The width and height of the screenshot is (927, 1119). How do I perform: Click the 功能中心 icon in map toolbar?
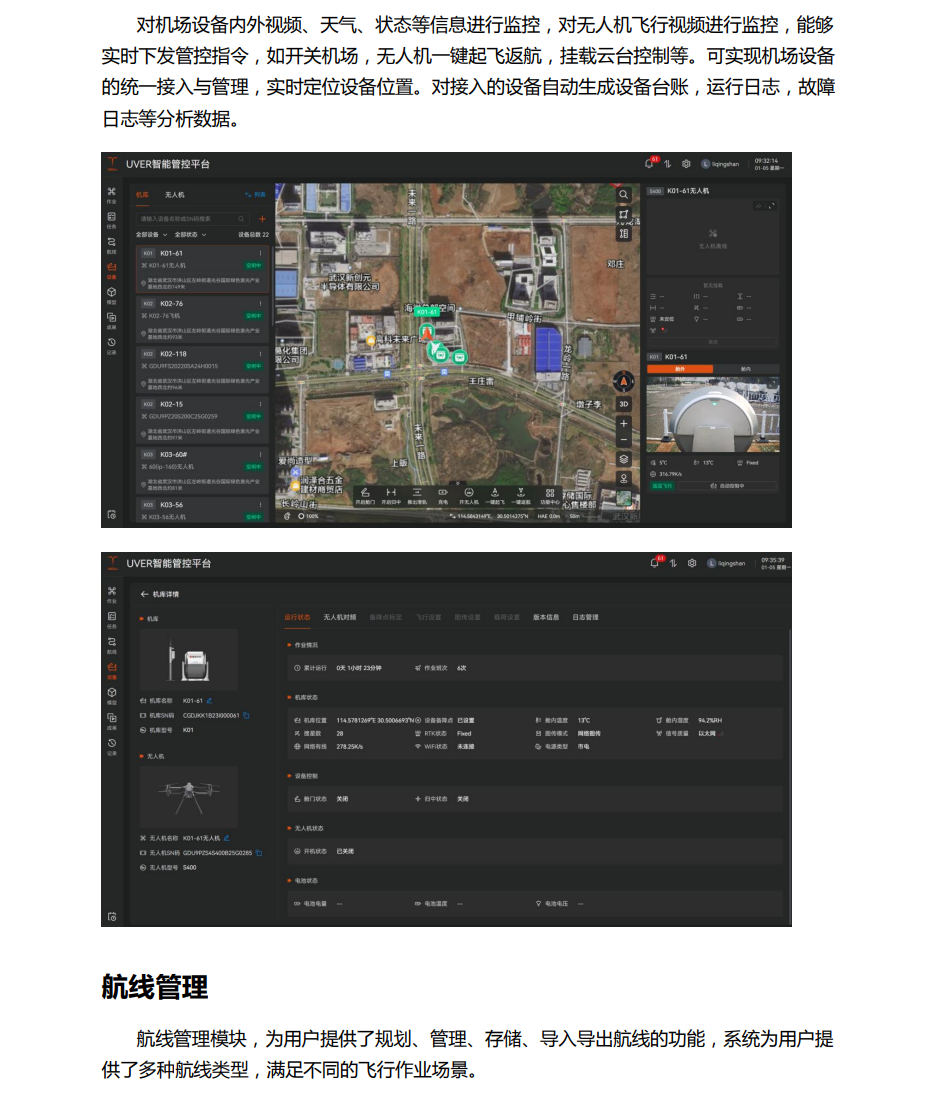[x=549, y=494]
